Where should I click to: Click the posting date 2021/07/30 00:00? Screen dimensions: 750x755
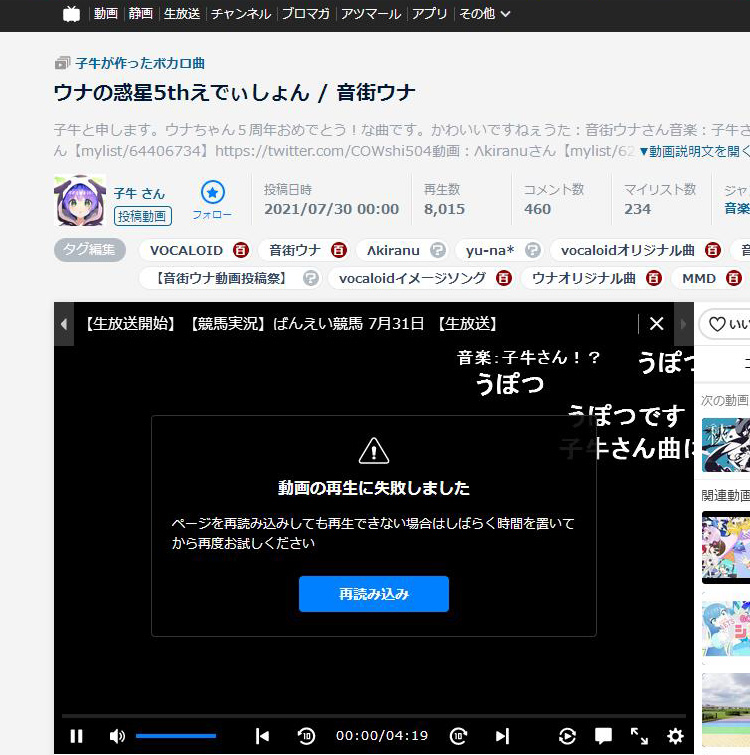pos(332,209)
